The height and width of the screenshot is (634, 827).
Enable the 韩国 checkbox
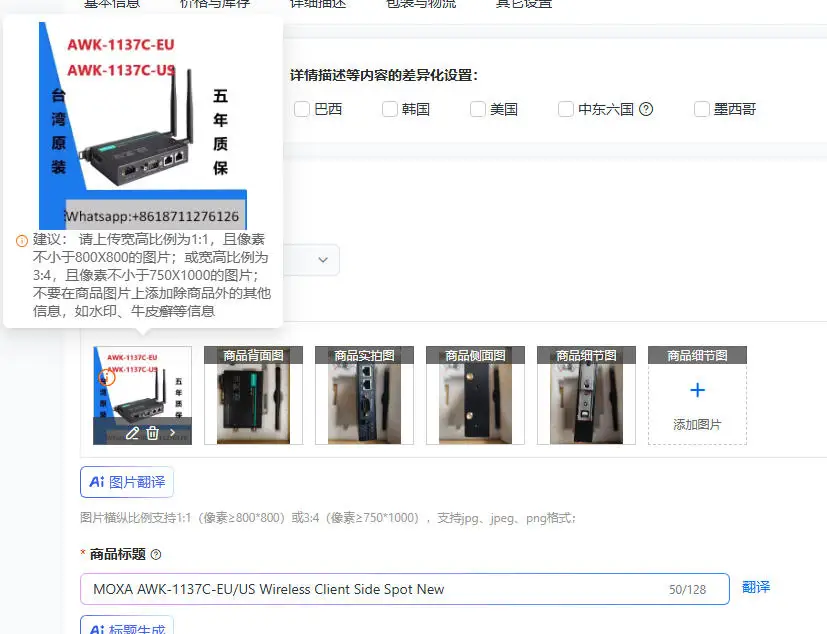[390, 109]
